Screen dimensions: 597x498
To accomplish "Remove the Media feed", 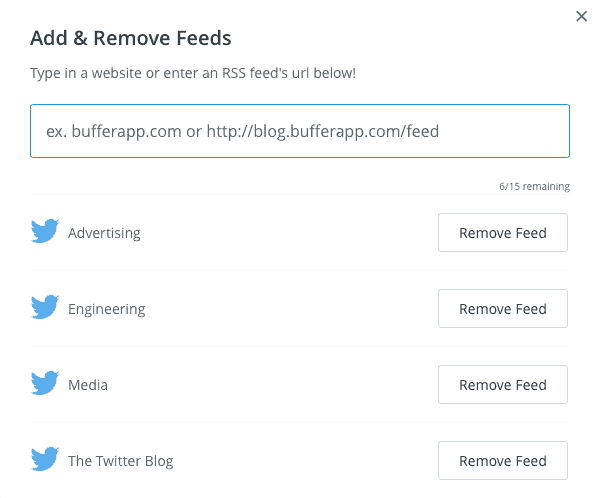I will tap(503, 385).
